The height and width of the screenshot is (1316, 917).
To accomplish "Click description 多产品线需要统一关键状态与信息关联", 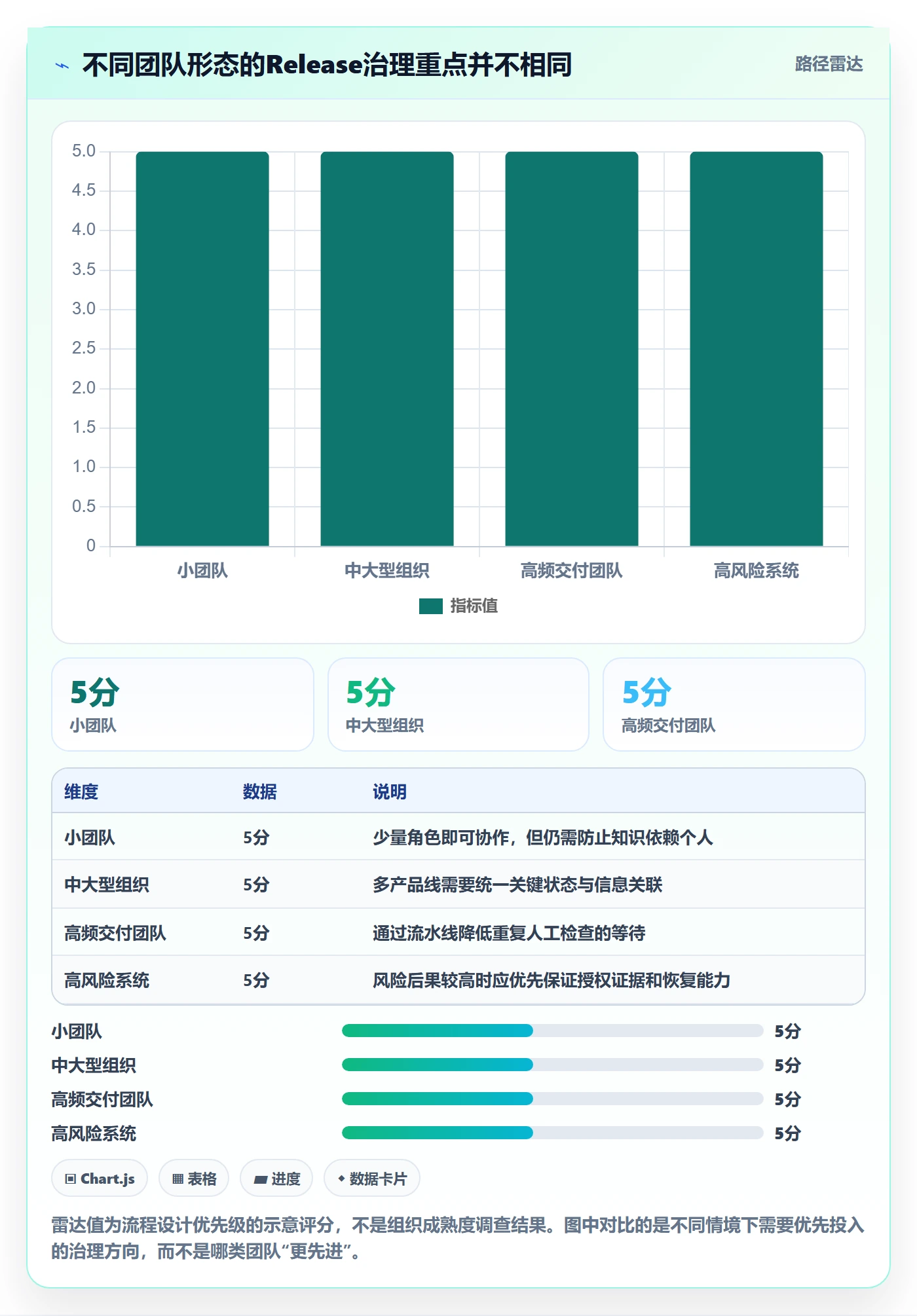I will point(517,885).
